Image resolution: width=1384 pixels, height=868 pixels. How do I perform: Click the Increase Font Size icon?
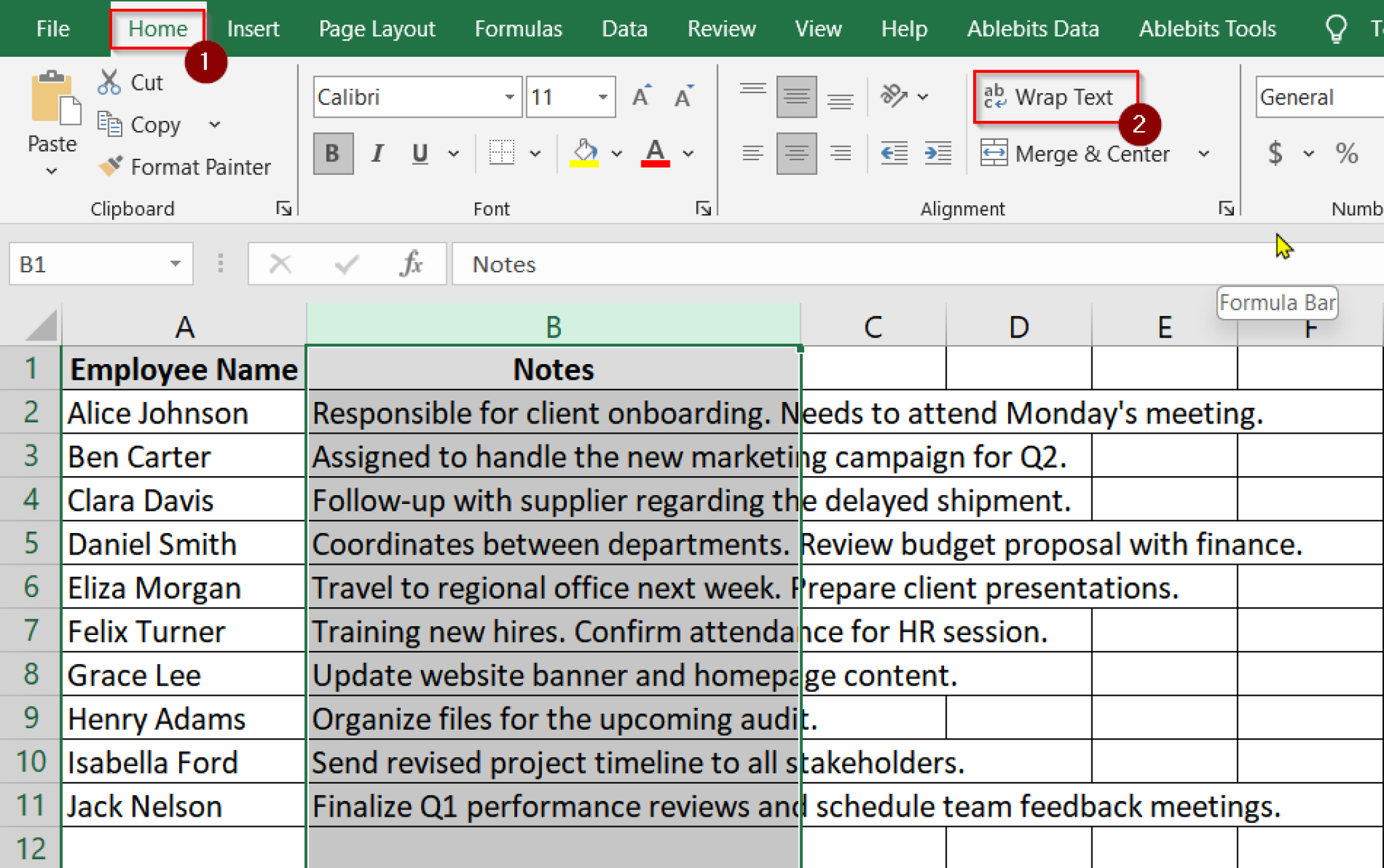pyautogui.click(x=641, y=96)
